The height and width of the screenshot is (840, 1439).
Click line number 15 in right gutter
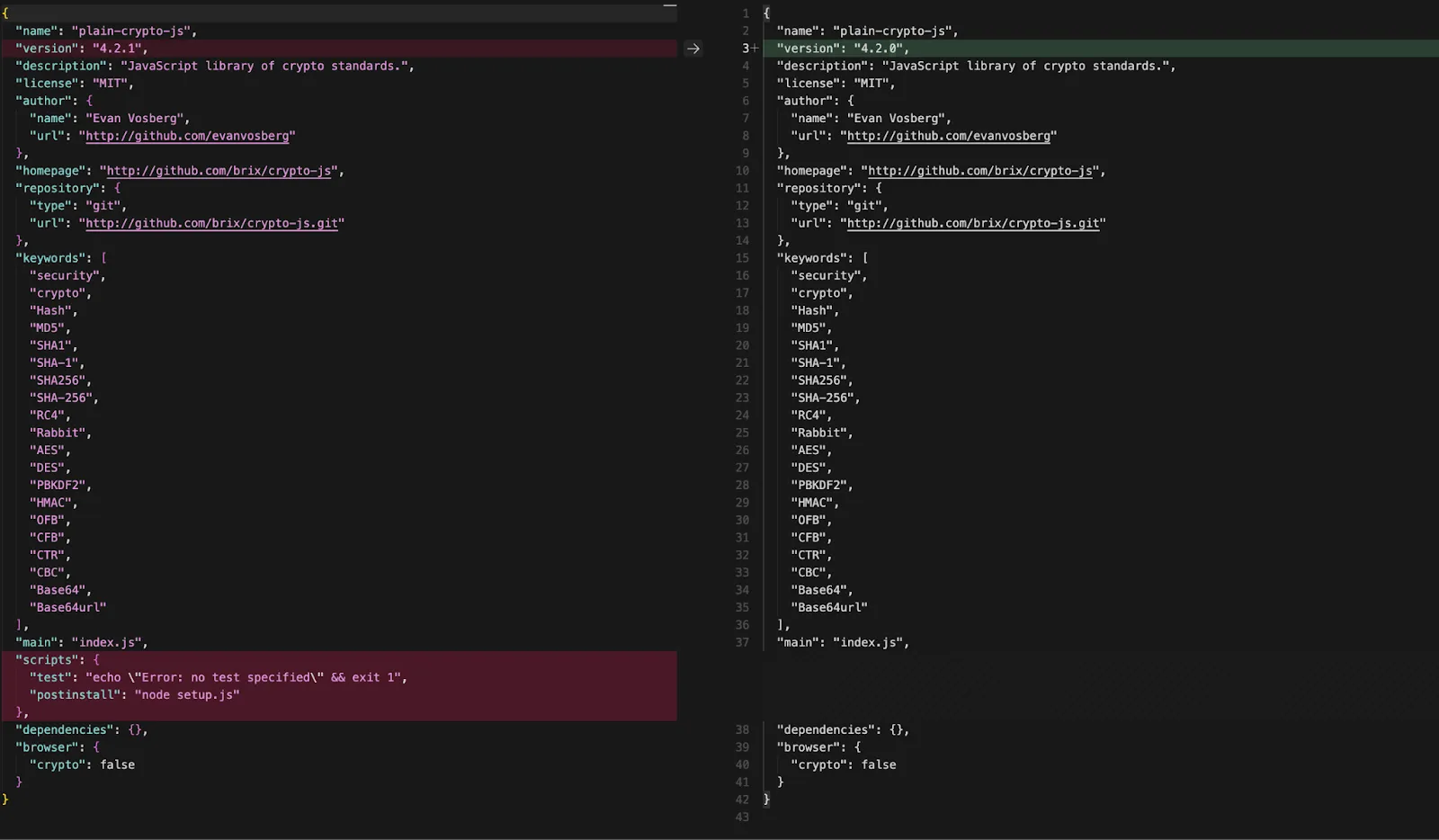point(742,258)
